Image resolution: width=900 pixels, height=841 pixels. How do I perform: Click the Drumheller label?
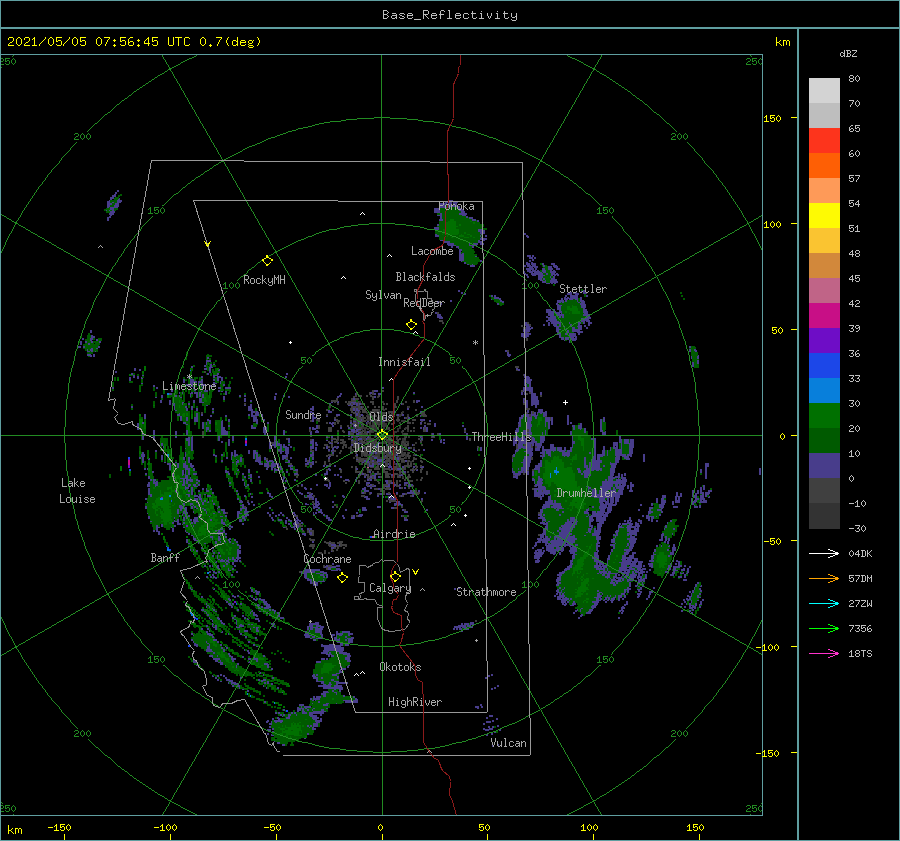tap(586, 493)
